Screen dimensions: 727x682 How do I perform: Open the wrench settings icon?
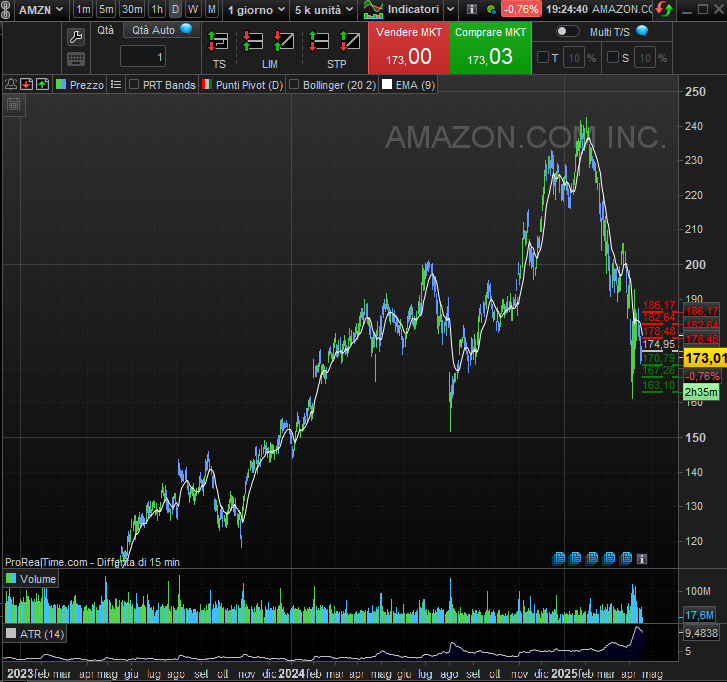(x=76, y=37)
